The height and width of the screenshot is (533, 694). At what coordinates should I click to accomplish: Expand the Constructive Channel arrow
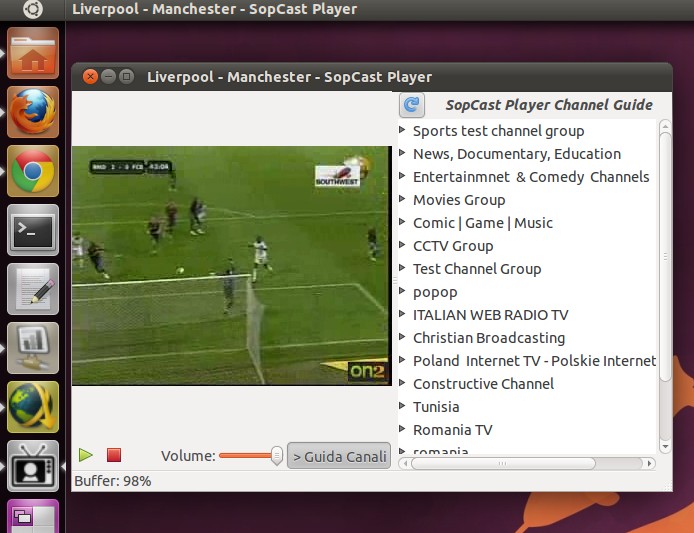tap(402, 382)
